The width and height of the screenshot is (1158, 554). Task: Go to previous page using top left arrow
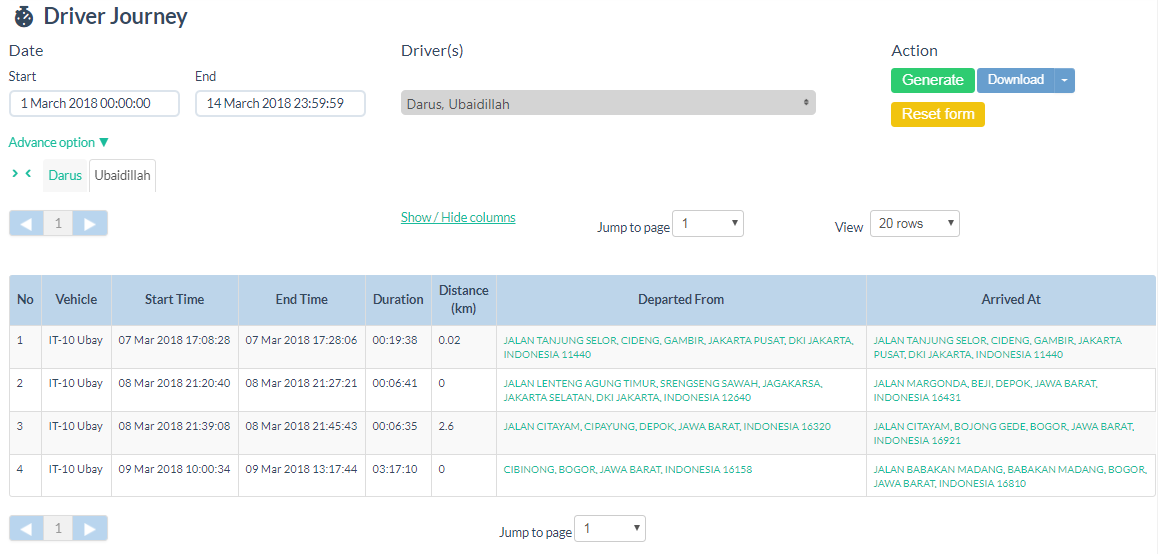pos(26,223)
